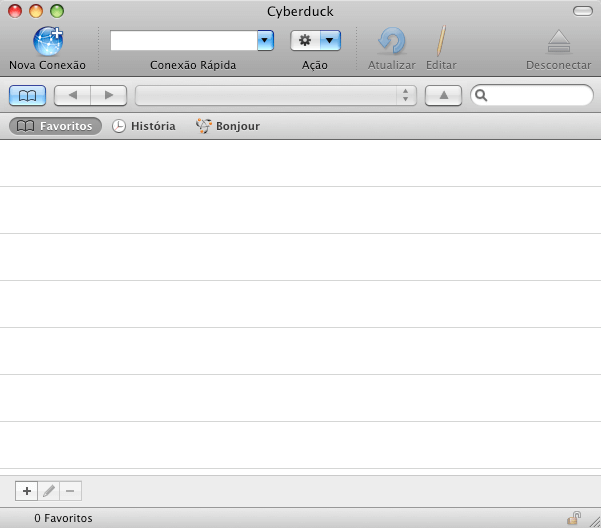The height and width of the screenshot is (528, 601).
Task: Open the Ação dropdown arrow
Action: click(x=330, y=41)
